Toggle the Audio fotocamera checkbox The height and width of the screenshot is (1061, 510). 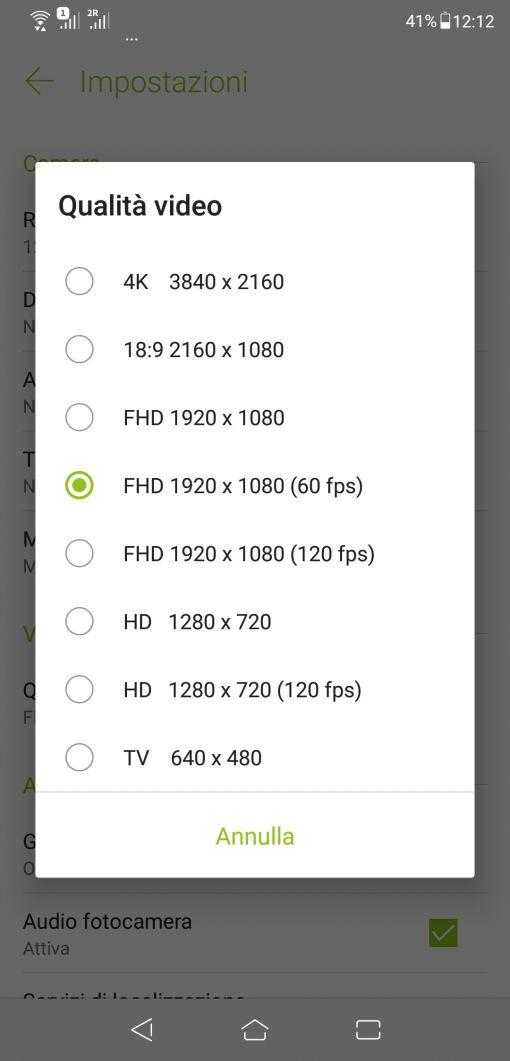pyautogui.click(x=443, y=933)
